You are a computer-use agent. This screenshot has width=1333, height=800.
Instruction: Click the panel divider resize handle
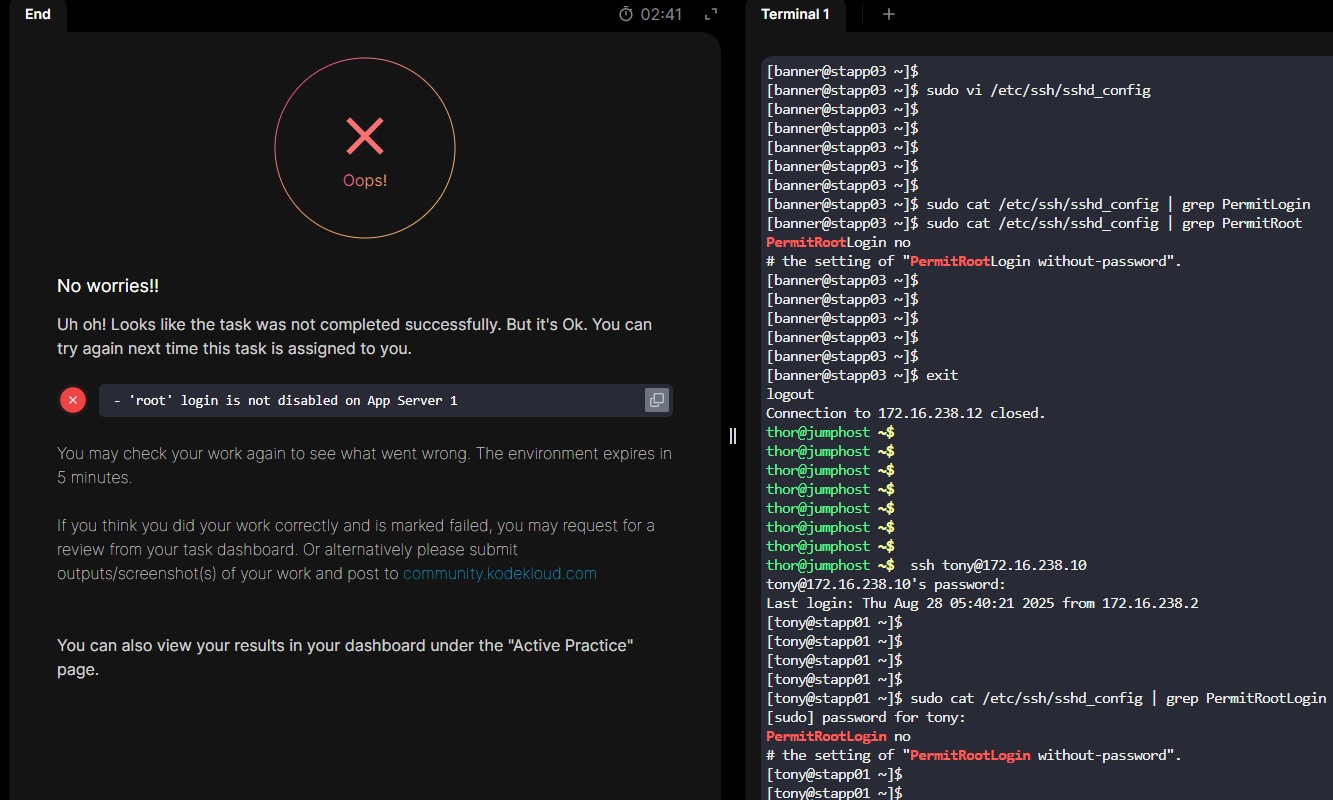[x=733, y=436]
